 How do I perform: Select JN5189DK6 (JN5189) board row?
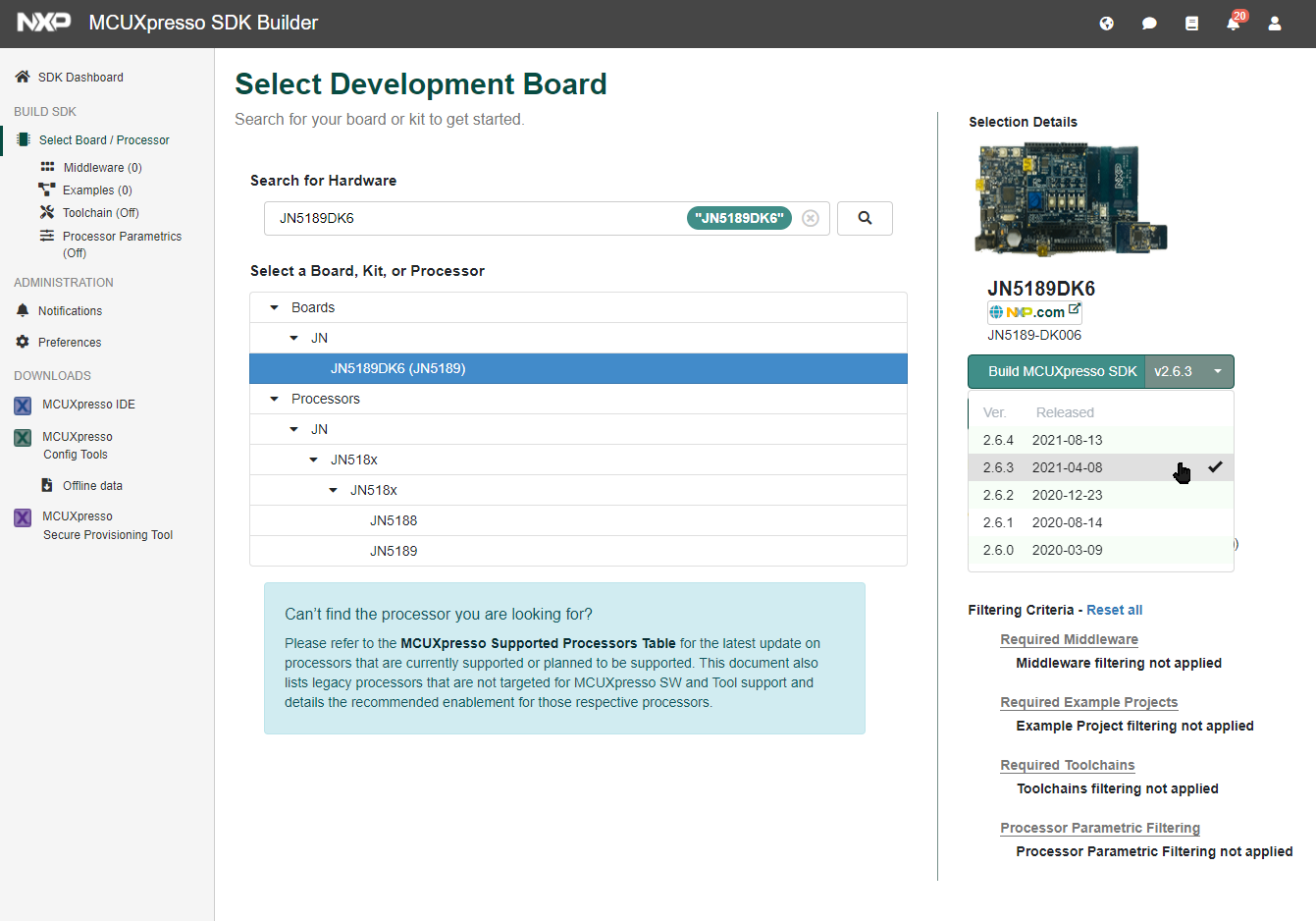click(578, 368)
